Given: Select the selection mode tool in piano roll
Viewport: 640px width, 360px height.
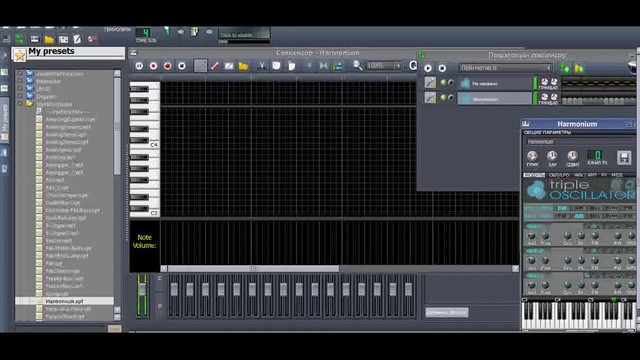Looking at the screenshot, I should tap(229, 66).
